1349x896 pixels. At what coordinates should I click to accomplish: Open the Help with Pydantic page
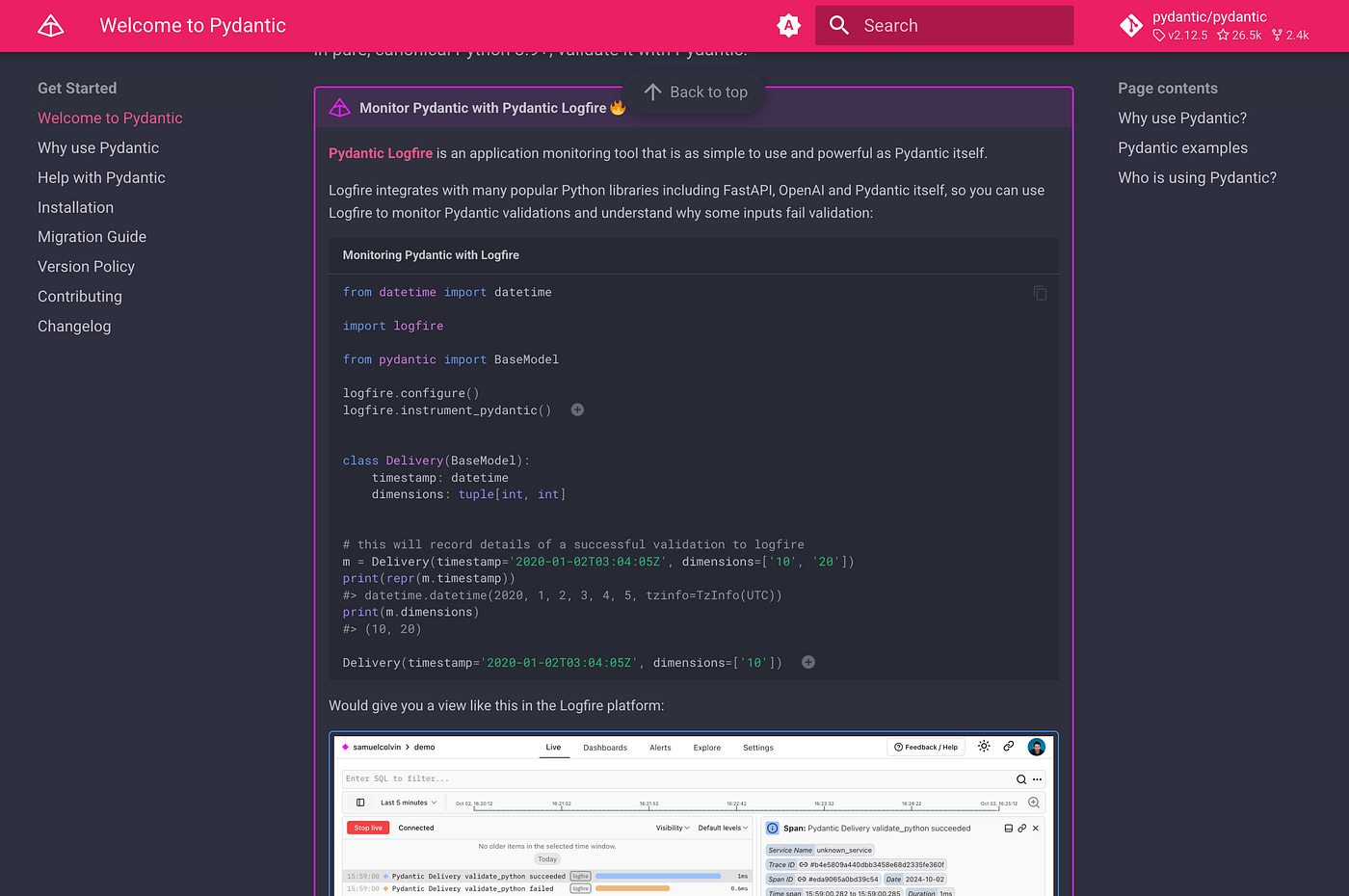pyautogui.click(x=101, y=177)
